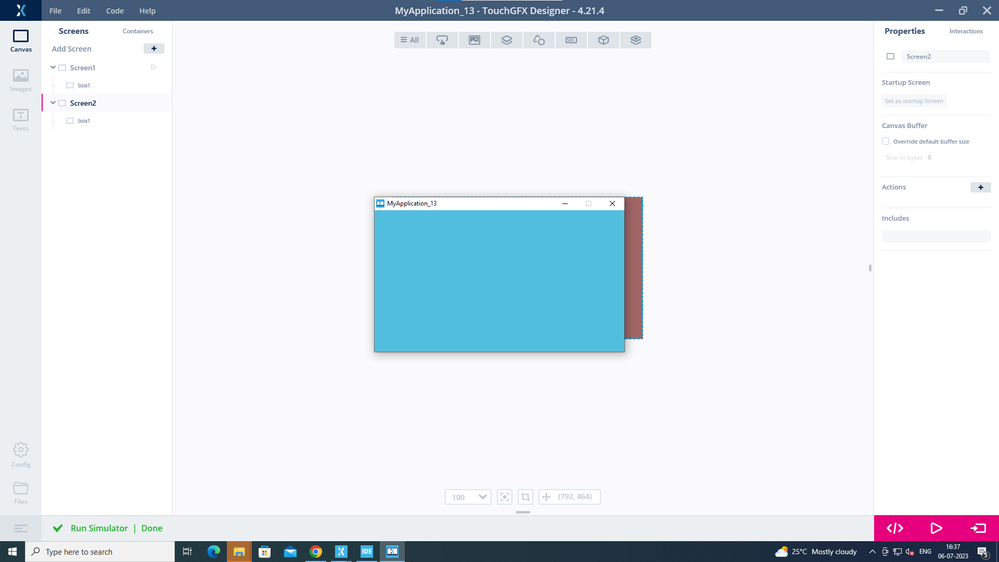Screen dimensions: 999x562
Task: Click the taskbar search box
Action: click(x=99, y=552)
